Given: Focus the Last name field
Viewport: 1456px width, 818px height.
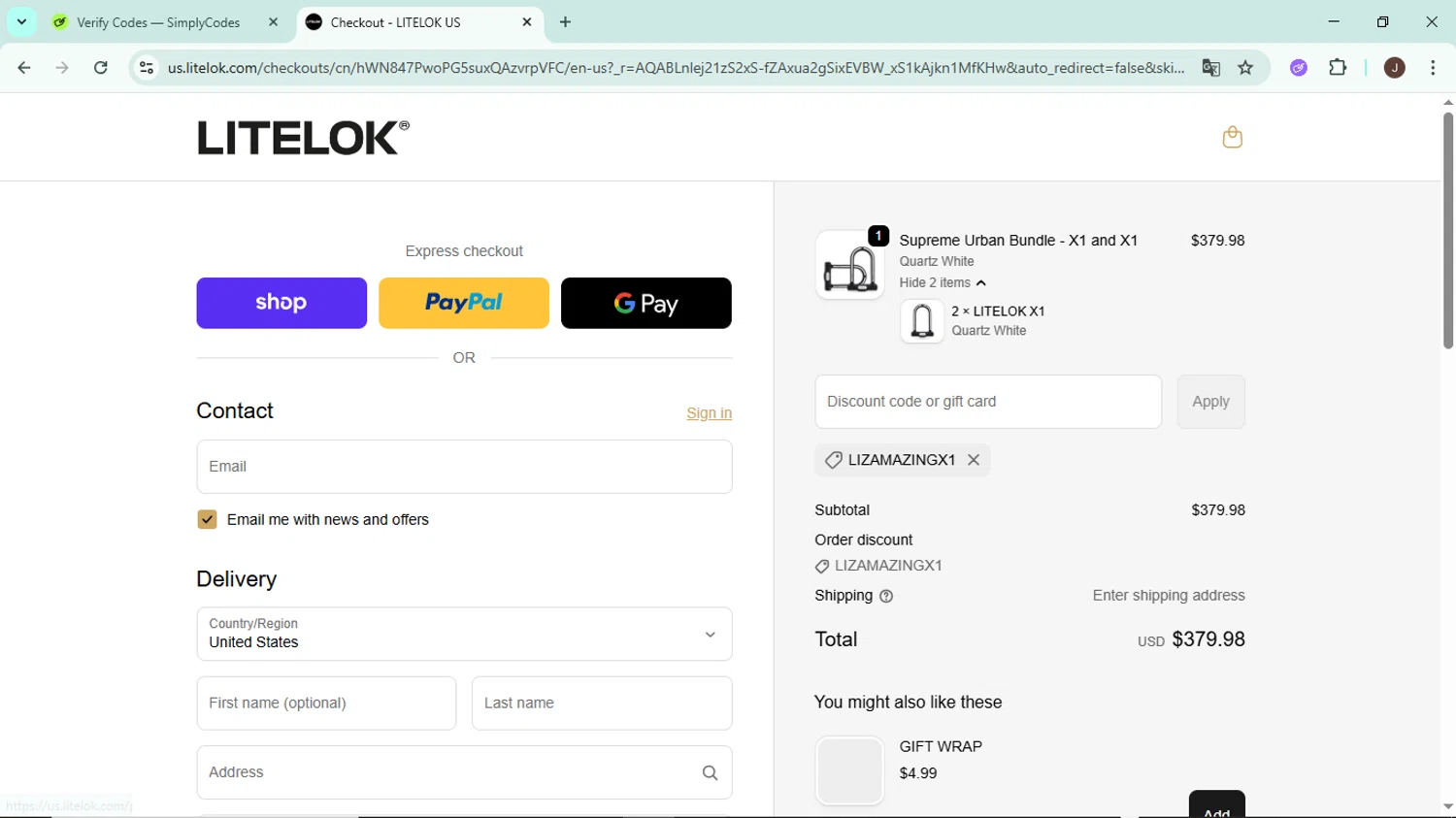Looking at the screenshot, I should (602, 703).
